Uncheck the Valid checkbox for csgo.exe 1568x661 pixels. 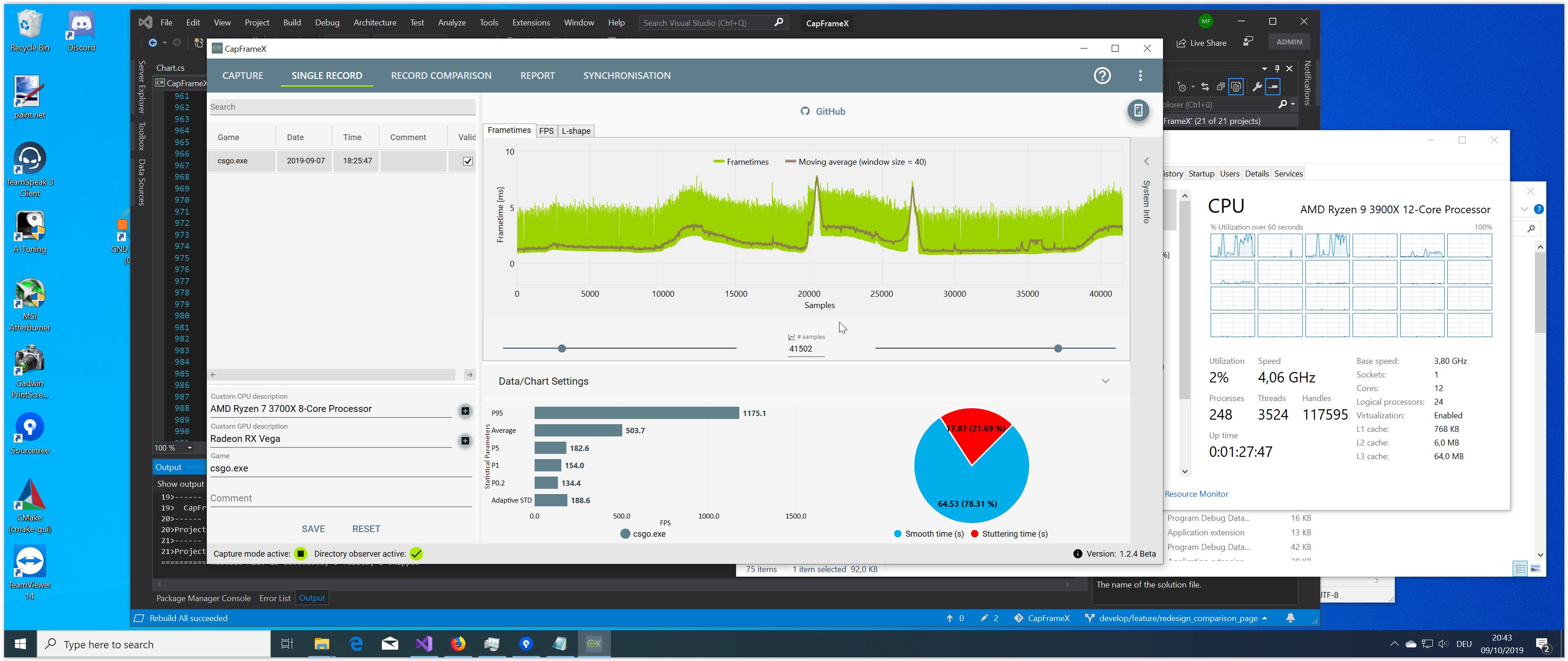(x=468, y=162)
